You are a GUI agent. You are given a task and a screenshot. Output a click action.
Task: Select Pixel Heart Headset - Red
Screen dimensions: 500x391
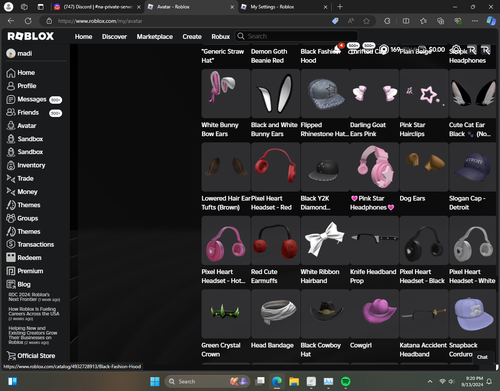click(275, 167)
